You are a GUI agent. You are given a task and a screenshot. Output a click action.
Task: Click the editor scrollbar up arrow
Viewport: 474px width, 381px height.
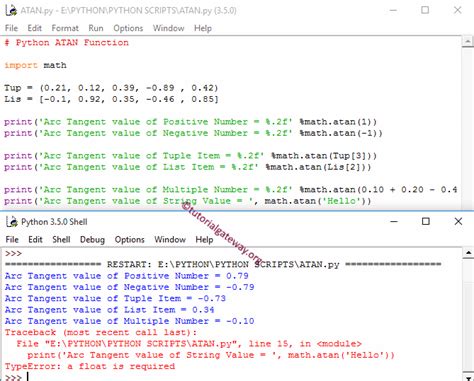[468, 41]
